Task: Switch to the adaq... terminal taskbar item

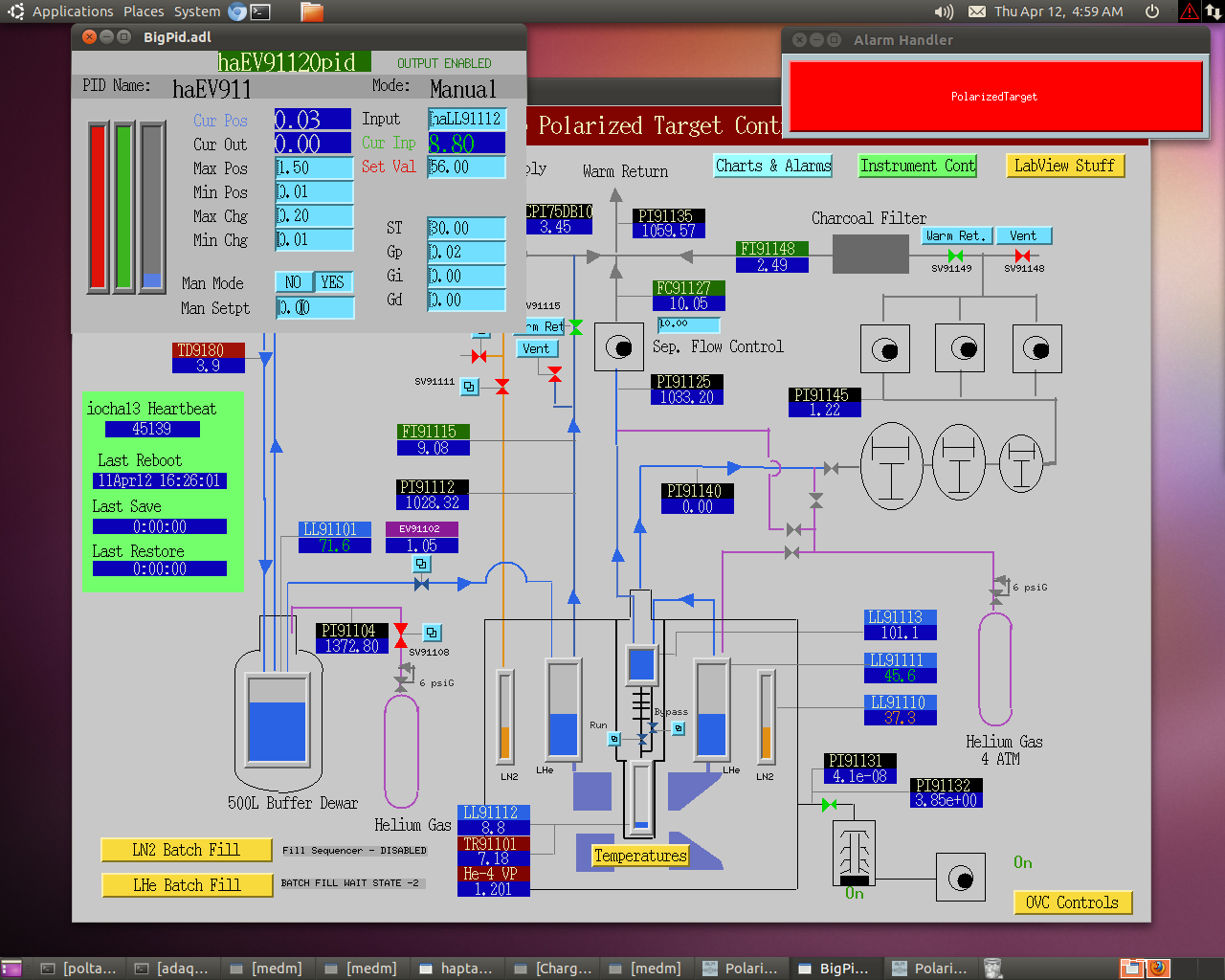Action: [x=172, y=969]
